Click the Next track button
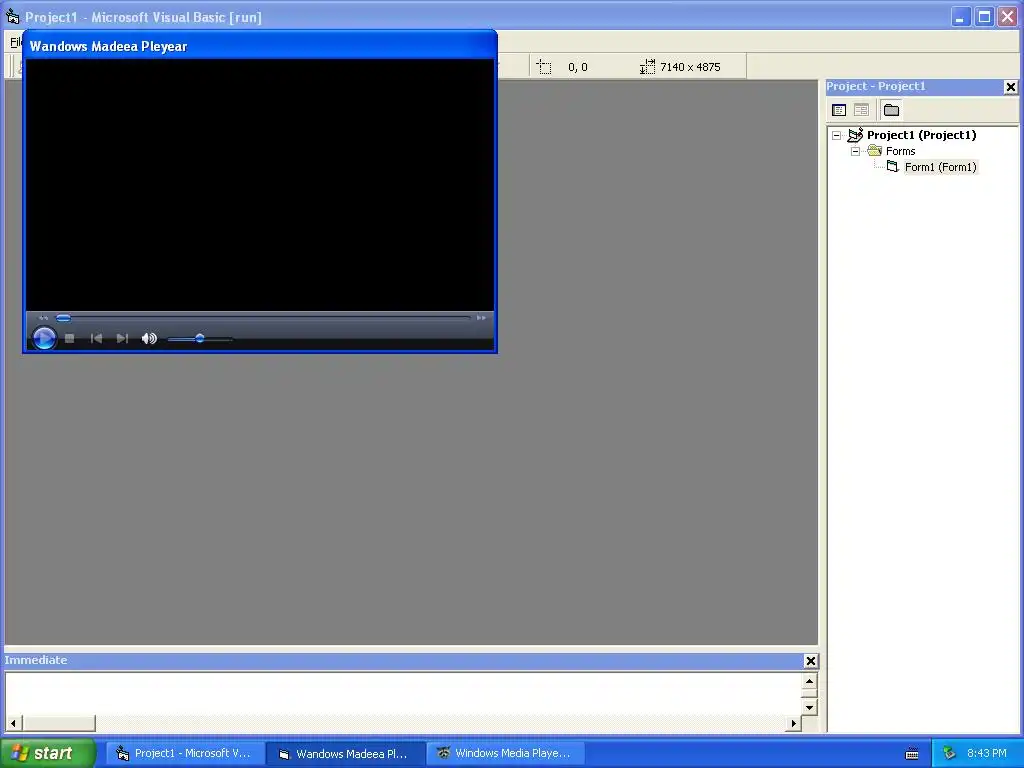This screenshot has width=1024, height=768. [122, 338]
